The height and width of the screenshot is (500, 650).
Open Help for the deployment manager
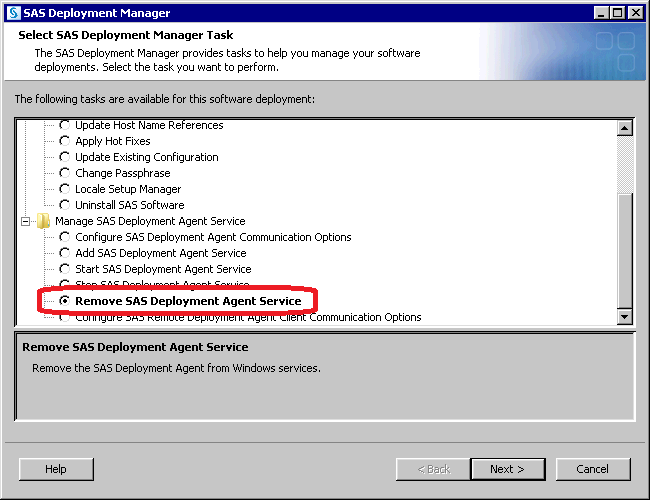56,469
